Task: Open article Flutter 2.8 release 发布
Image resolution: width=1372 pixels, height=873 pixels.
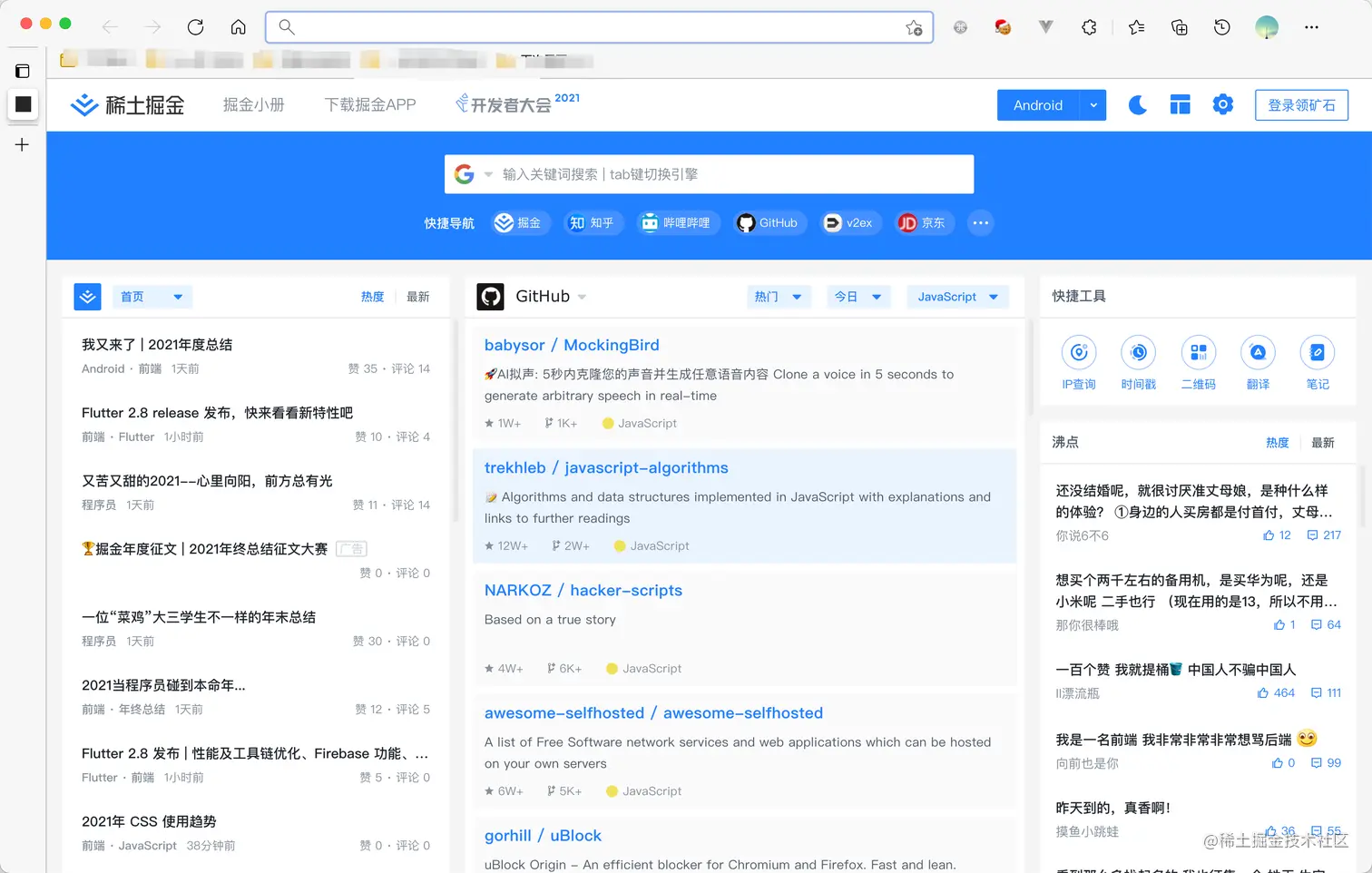Action: click(217, 413)
